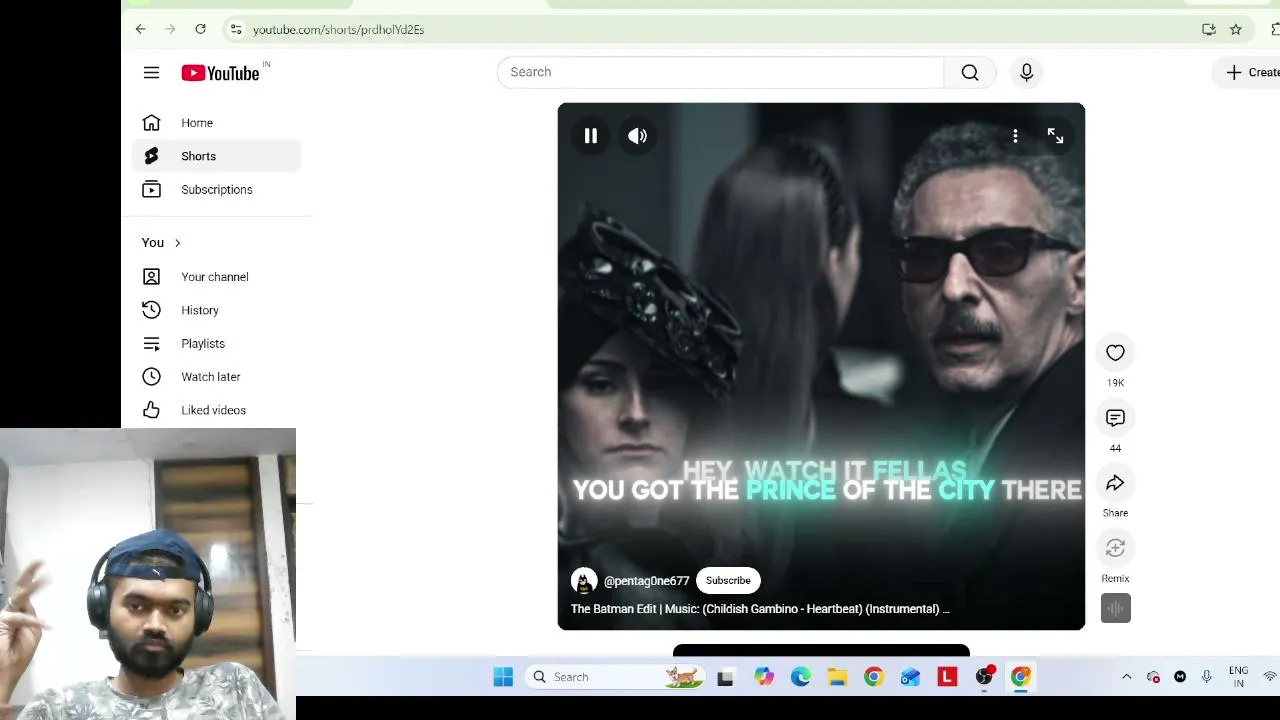This screenshot has height=720, width=1280.
Task: Expand the Short to fullscreen
Action: [x=1055, y=136]
